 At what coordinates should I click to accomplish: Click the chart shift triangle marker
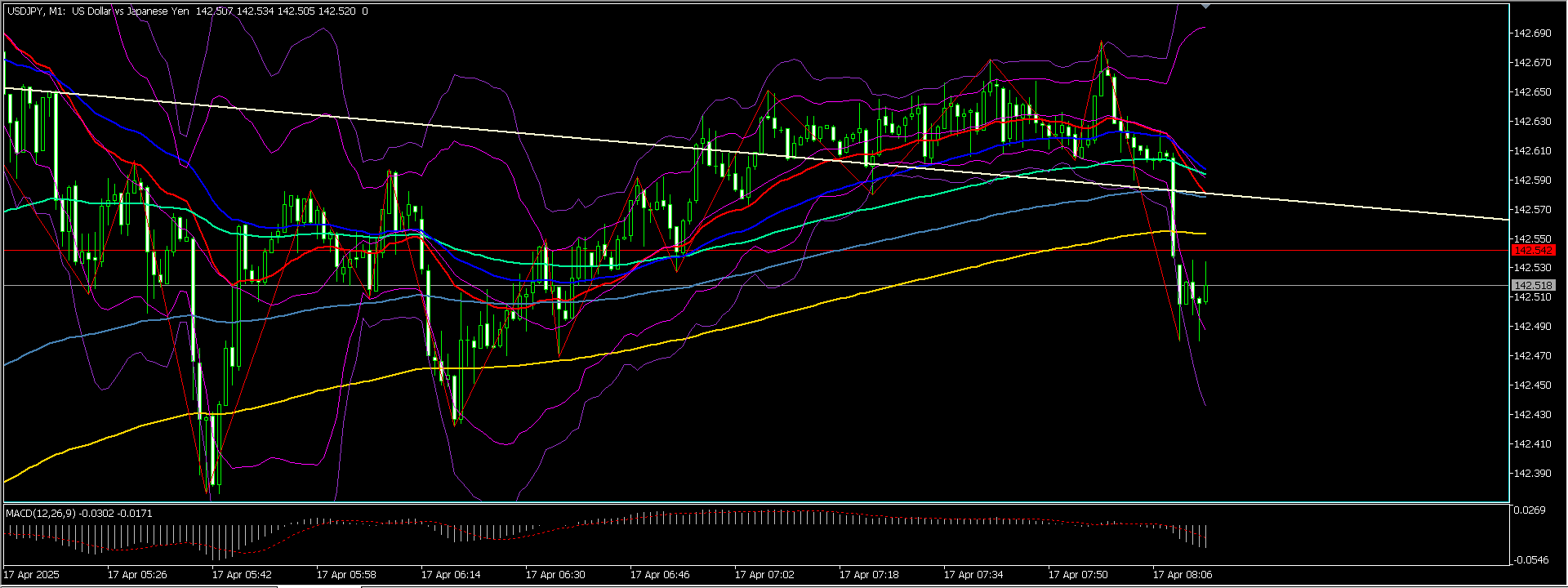(1205, 7)
